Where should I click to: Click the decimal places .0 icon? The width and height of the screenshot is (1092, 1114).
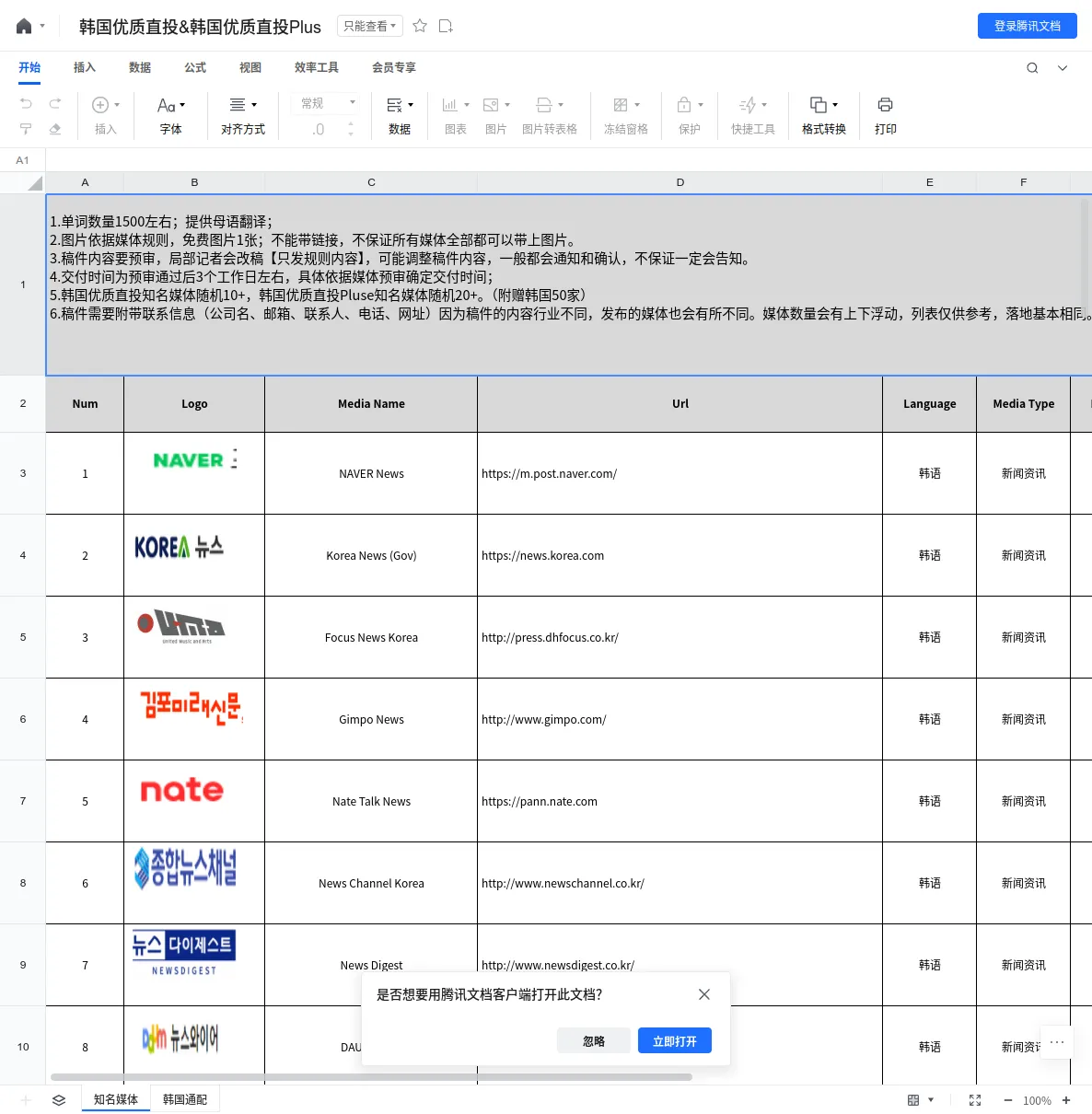(x=318, y=130)
